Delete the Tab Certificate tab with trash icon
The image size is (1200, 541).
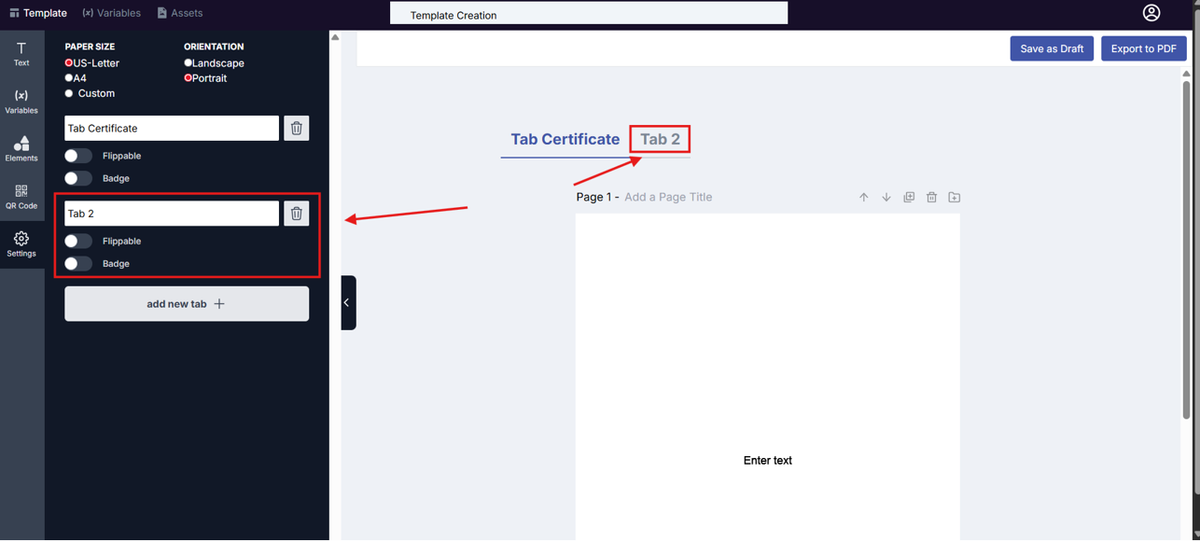[296, 128]
